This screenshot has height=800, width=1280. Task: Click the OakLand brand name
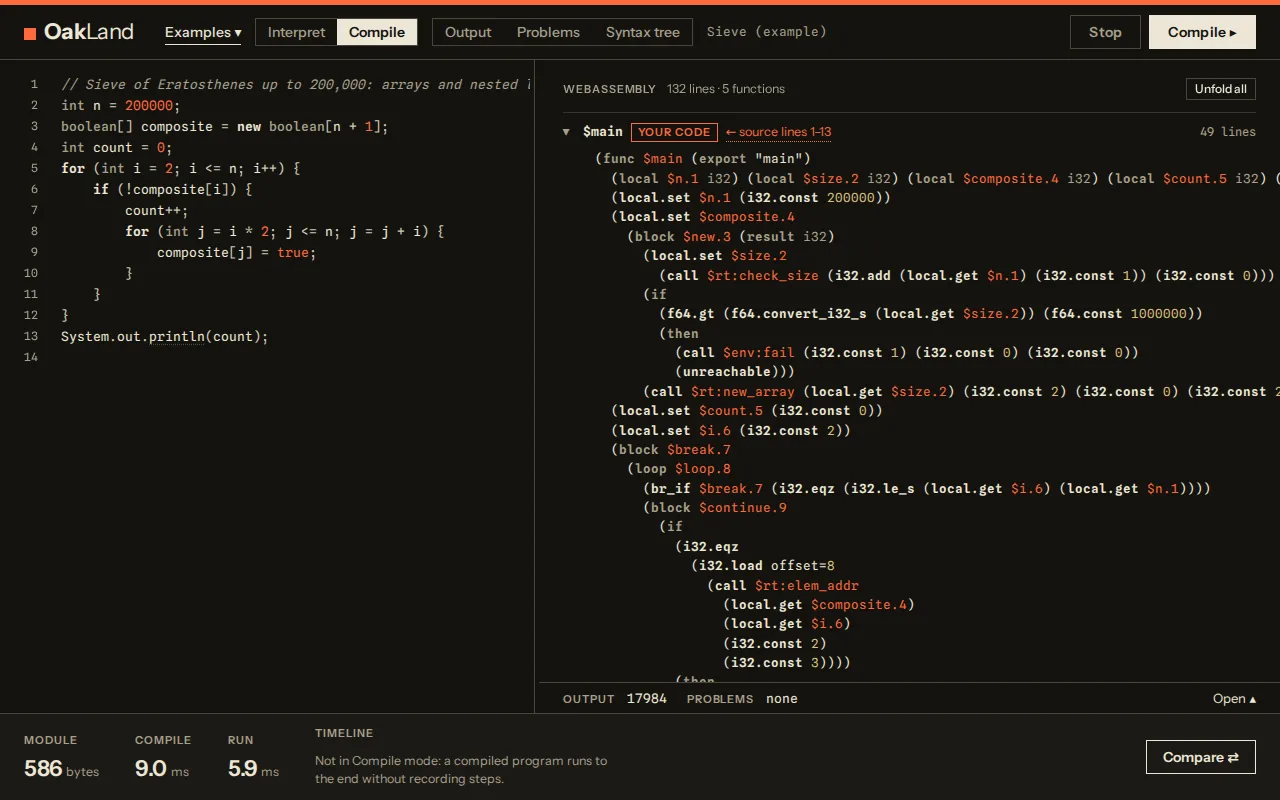tap(89, 32)
